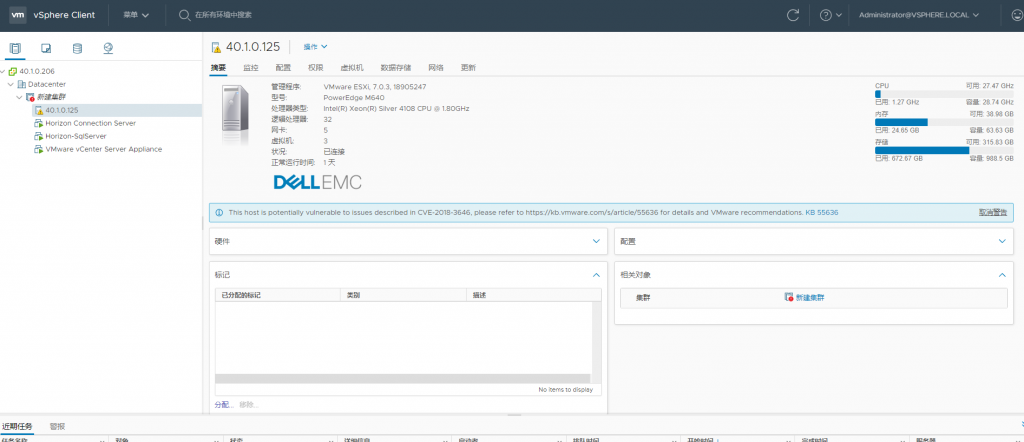Screen dimensions: 1024x442
Task: Focus the global search input field
Action: coord(223,14)
